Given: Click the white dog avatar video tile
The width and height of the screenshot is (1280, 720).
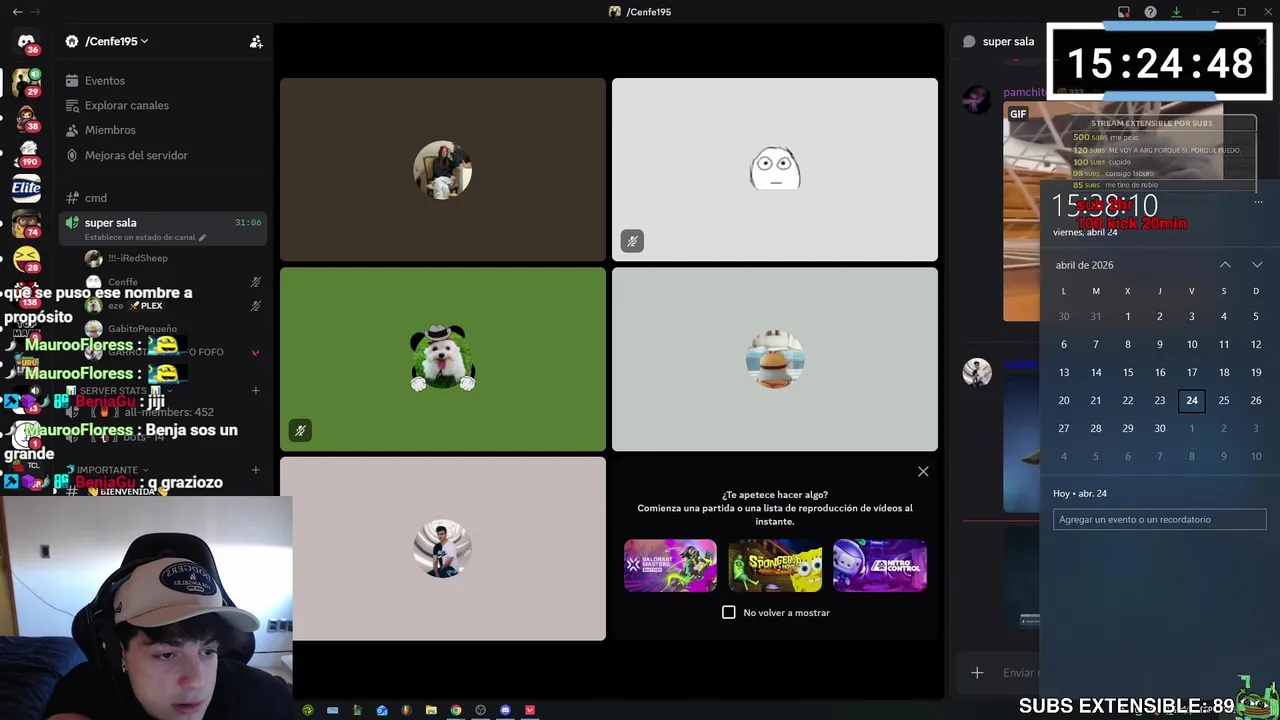Looking at the screenshot, I should [x=443, y=359].
